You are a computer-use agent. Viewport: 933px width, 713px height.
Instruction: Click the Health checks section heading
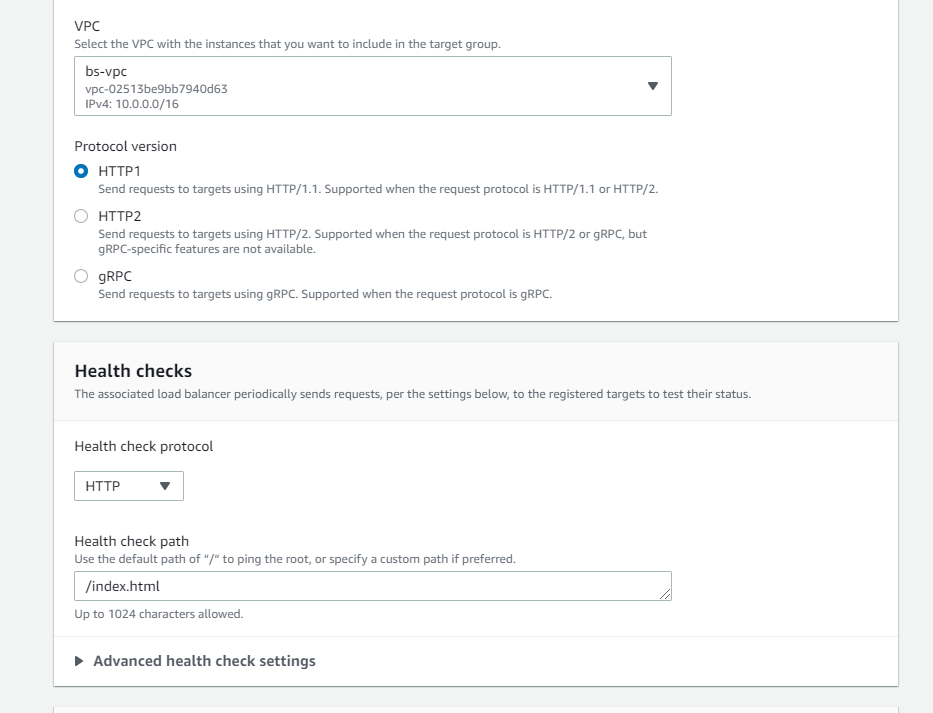click(133, 371)
